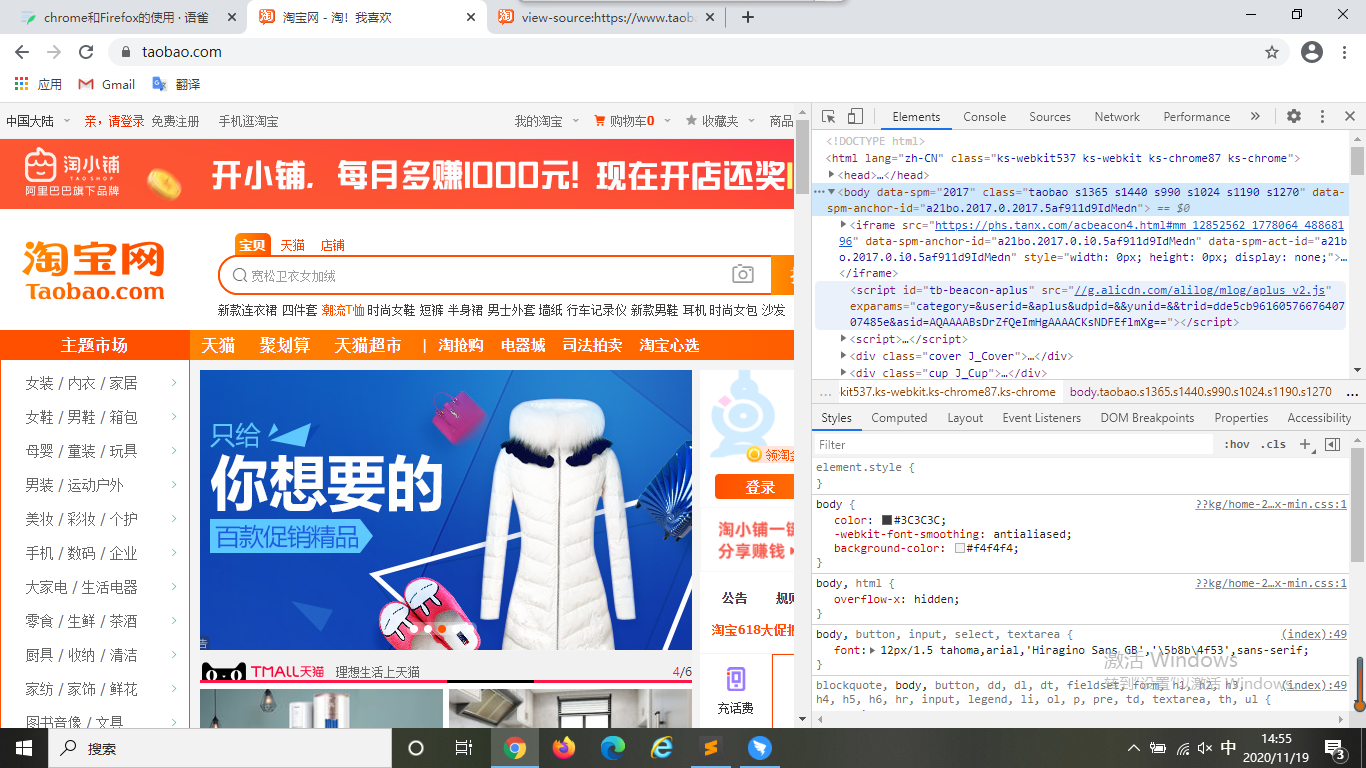Image resolution: width=1366 pixels, height=768 pixels.
Task: Reload the Taobao page
Action: pos(86,52)
